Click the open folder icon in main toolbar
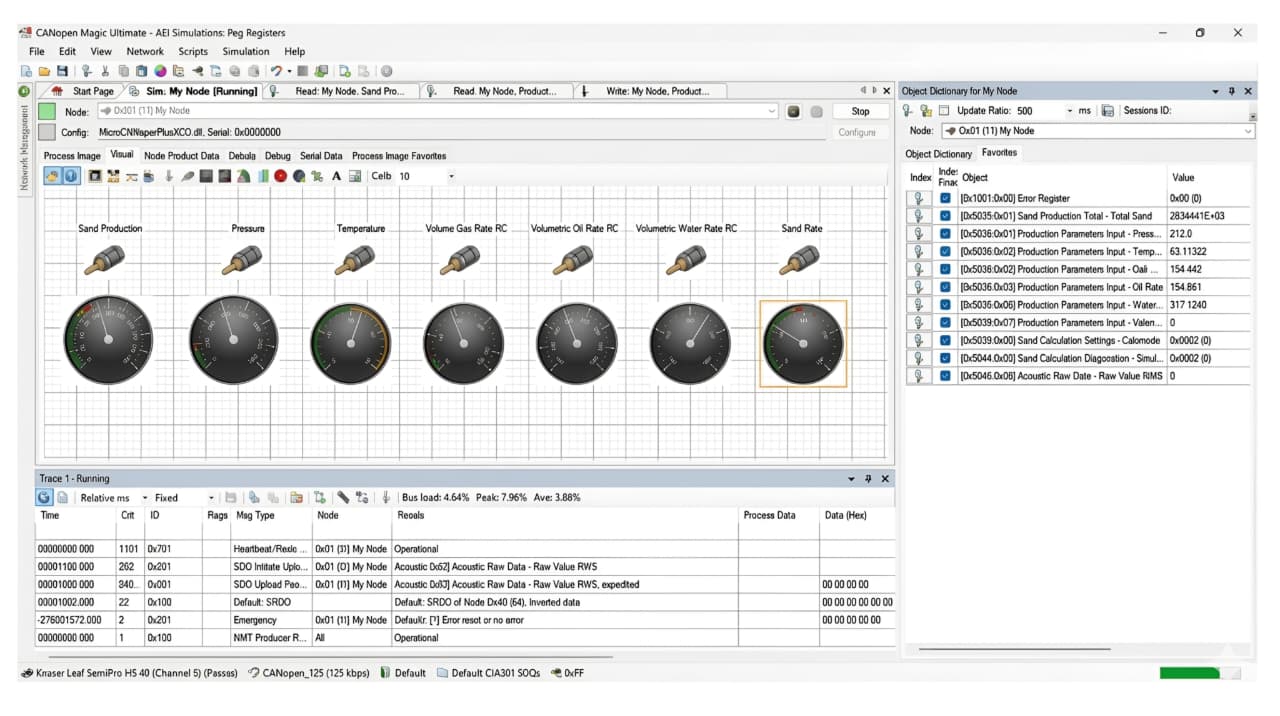 (x=44, y=71)
